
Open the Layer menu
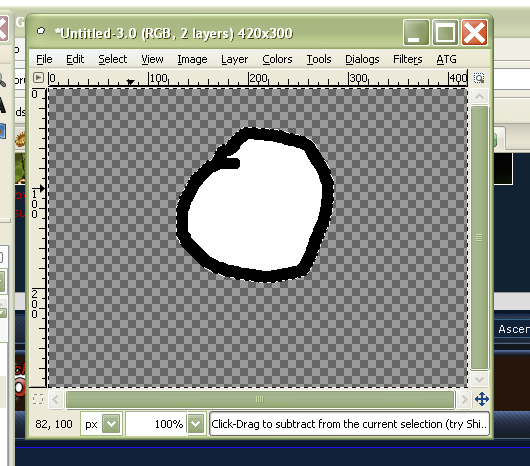pyautogui.click(x=235, y=59)
